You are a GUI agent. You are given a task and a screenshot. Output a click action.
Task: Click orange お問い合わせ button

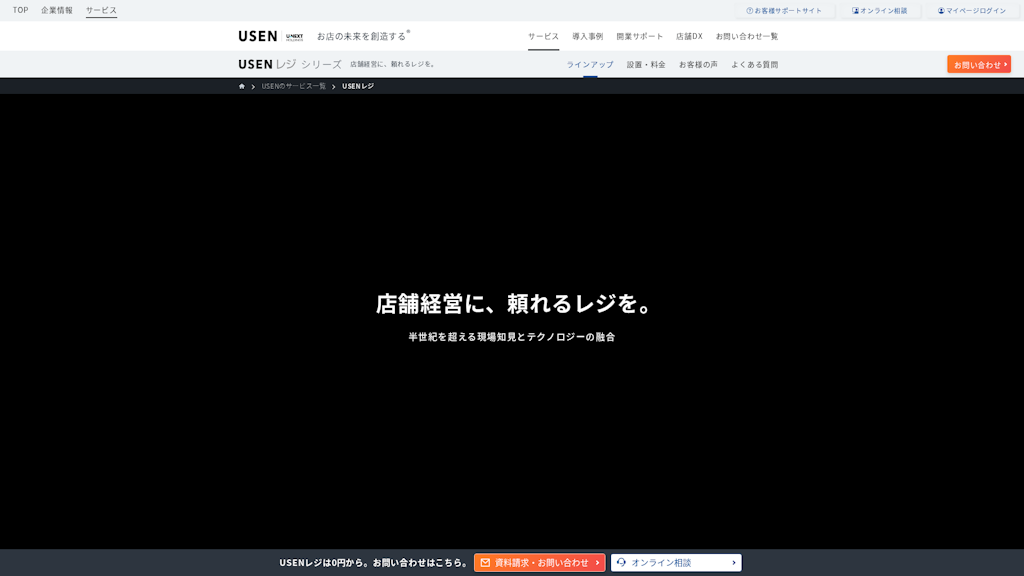click(x=979, y=64)
